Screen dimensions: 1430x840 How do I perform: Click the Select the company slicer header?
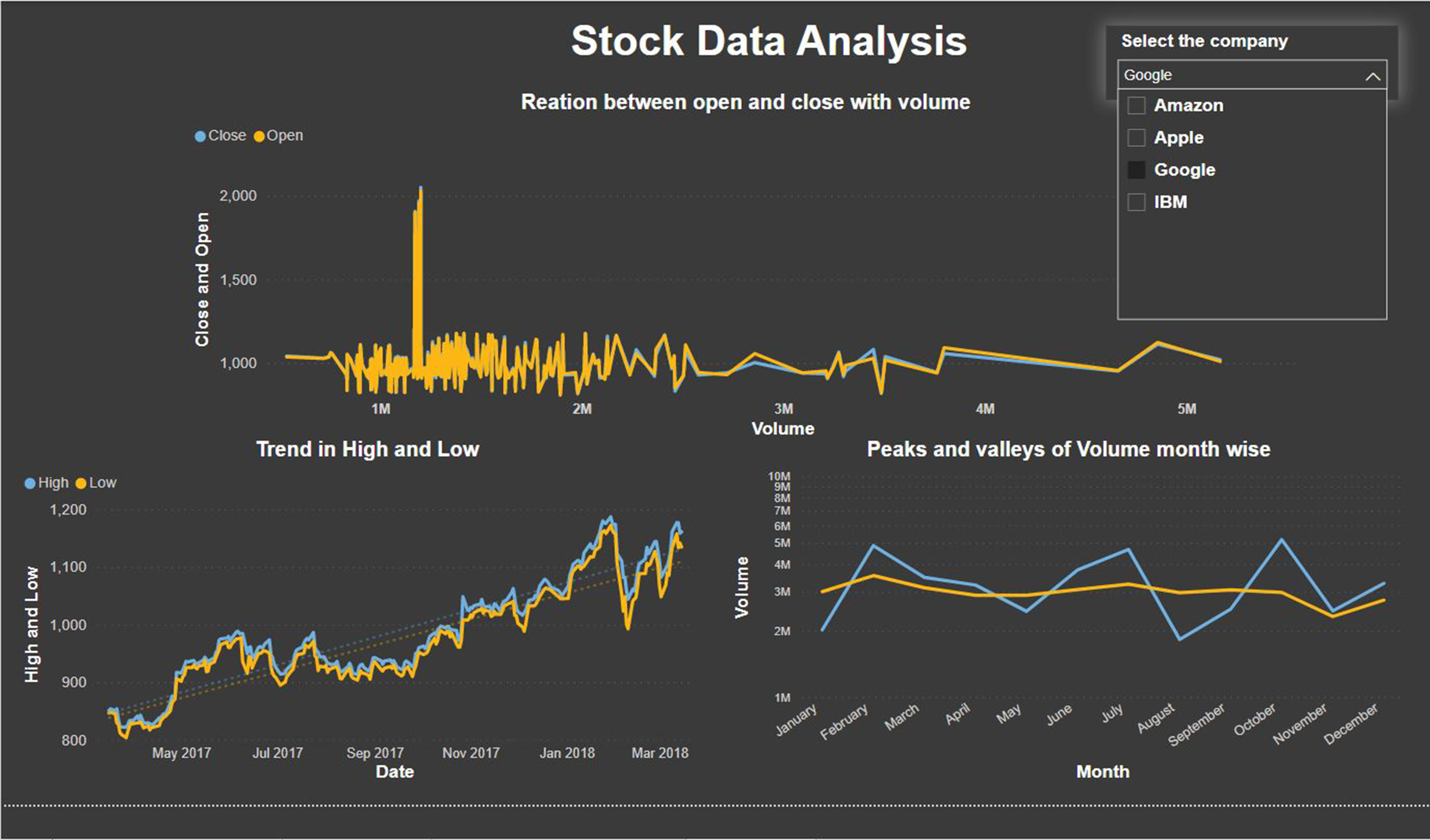click(1204, 41)
